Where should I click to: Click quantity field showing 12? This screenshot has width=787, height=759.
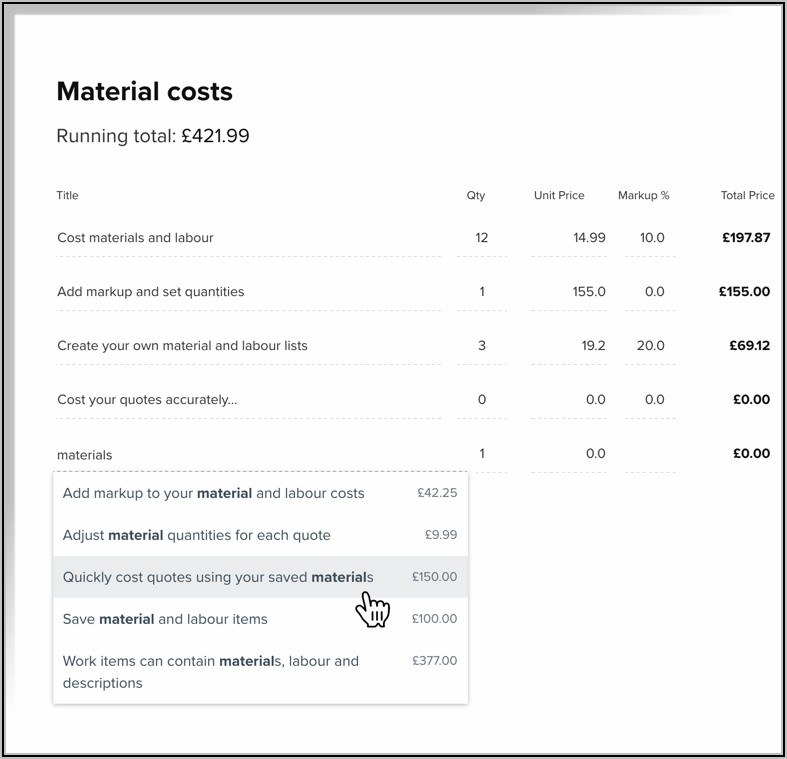point(482,238)
